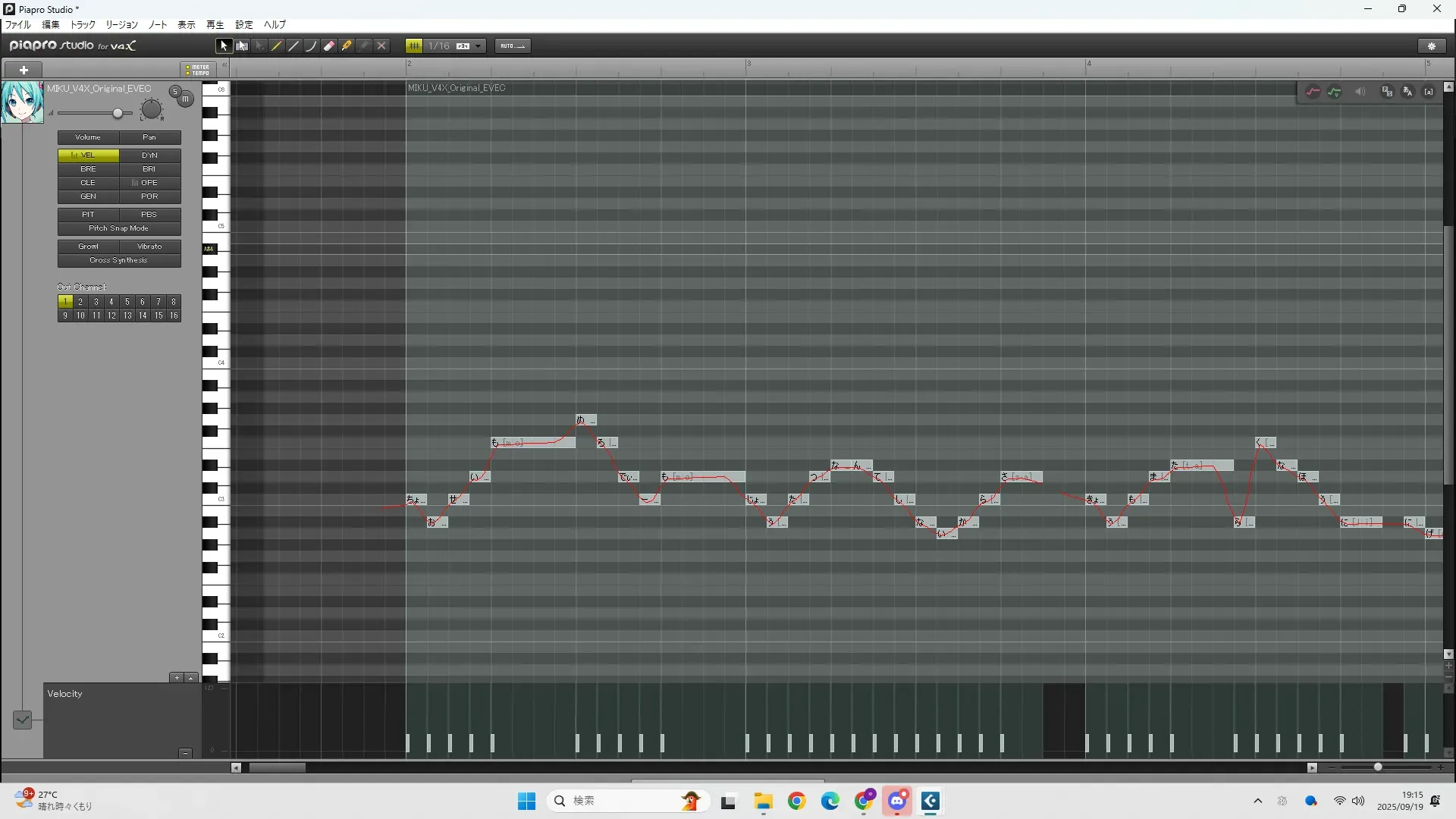Open the 1/16 quantize dropdown
This screenshot has height=819, width=1456.
click(478, 46)
